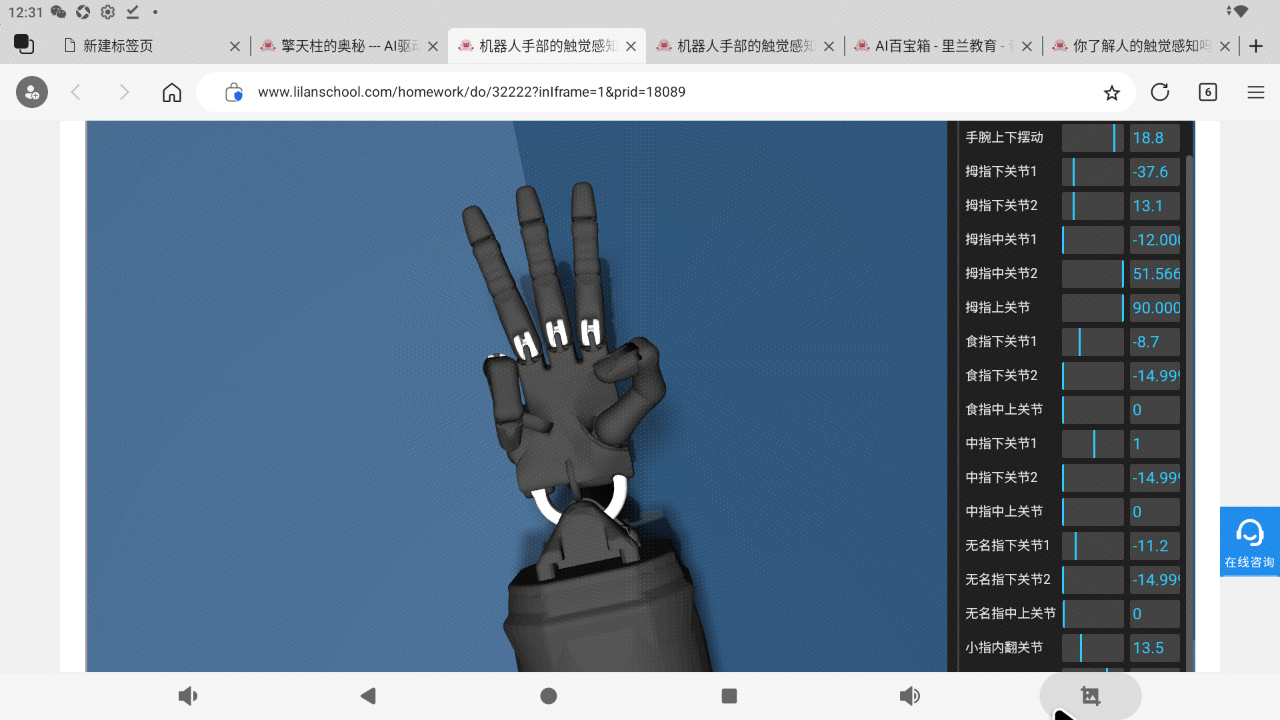
Task: Tap the user profile avatar icon
Action: [x=31, y=92]
